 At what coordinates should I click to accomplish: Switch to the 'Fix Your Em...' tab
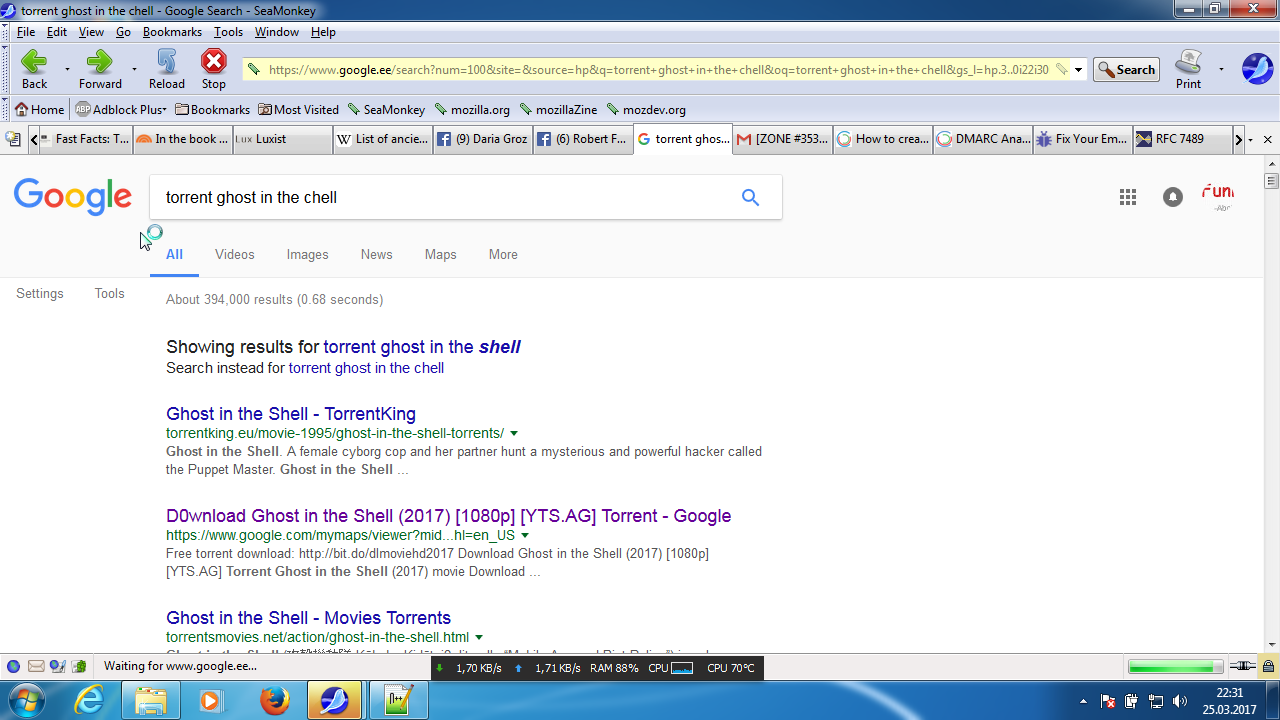[1082, 139]
